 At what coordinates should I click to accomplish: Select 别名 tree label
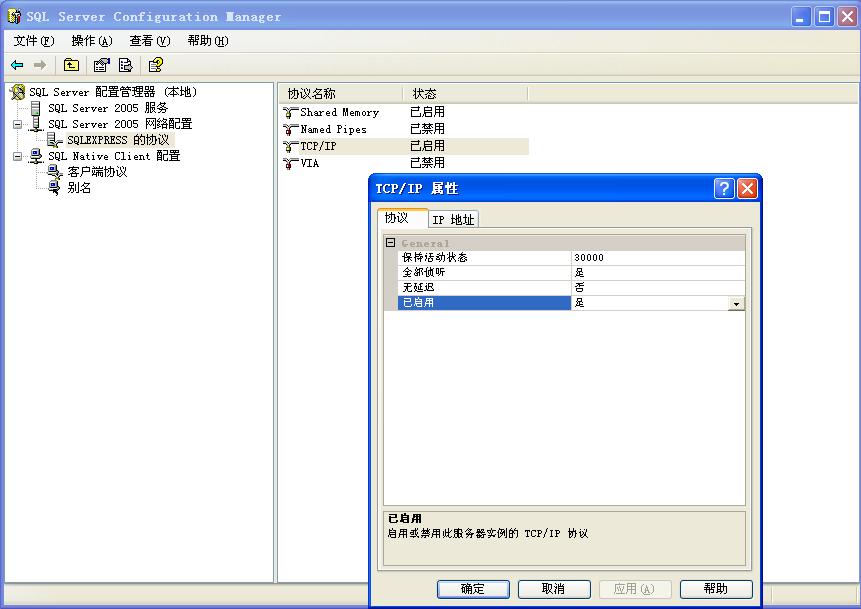(79, 188)
